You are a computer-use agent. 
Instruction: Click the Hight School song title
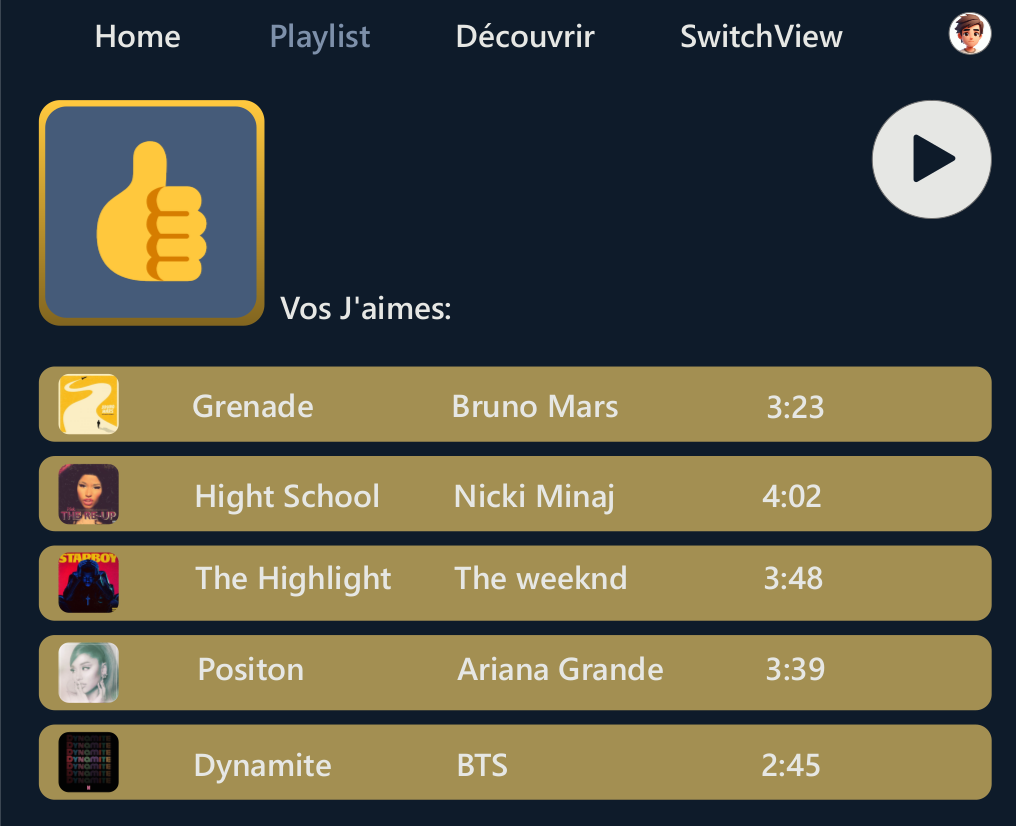coord(287,496)
